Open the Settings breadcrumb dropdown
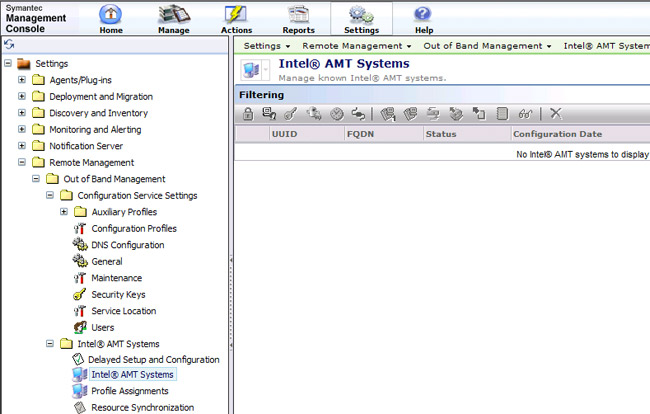 (266, 46)
